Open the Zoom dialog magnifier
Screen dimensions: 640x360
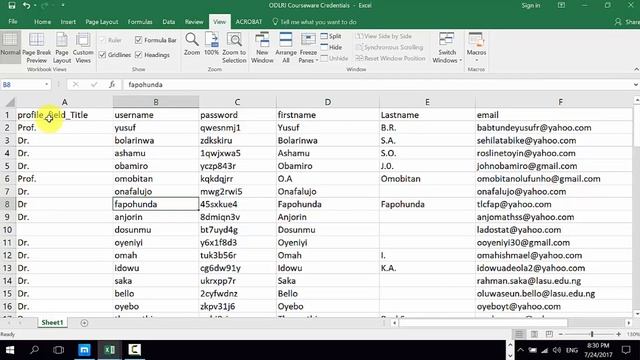pos(191,44)
